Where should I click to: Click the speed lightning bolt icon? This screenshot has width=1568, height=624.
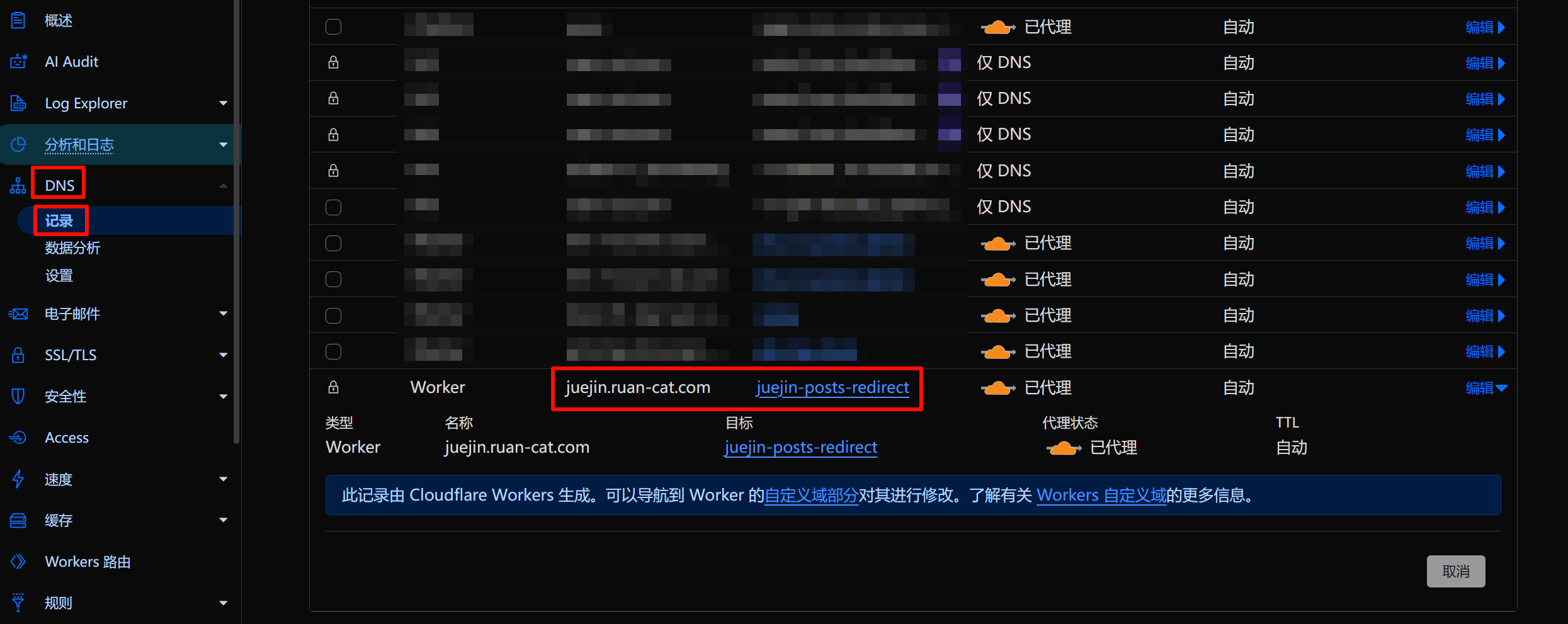(x=18, y=479)
